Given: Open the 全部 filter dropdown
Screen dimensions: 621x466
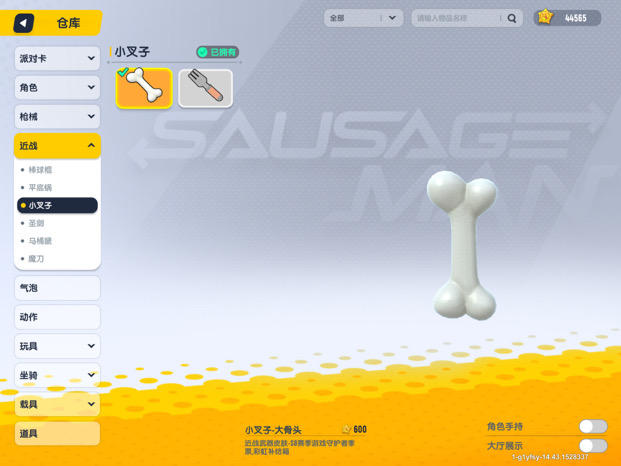Looking at the screenshot, I should [363, 18].
